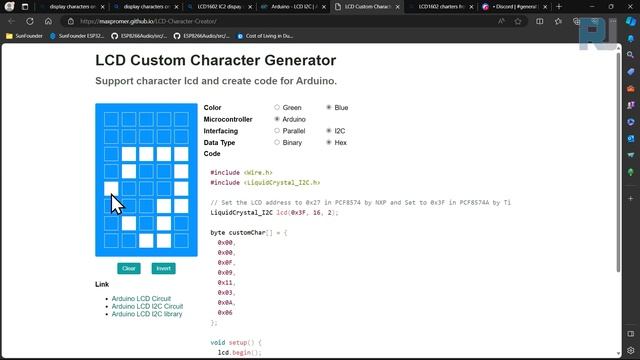Click the scrollbar down arrow
640x360 pixels.
[x=618, y=353]
